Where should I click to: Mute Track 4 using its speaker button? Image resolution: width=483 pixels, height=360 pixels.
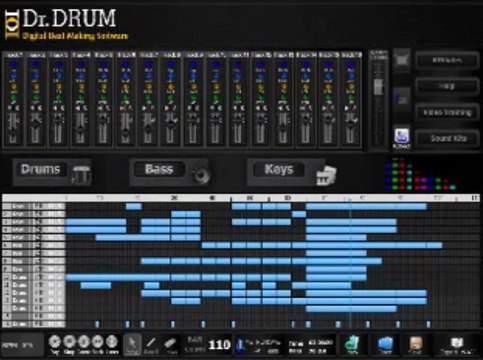point(78,108)
